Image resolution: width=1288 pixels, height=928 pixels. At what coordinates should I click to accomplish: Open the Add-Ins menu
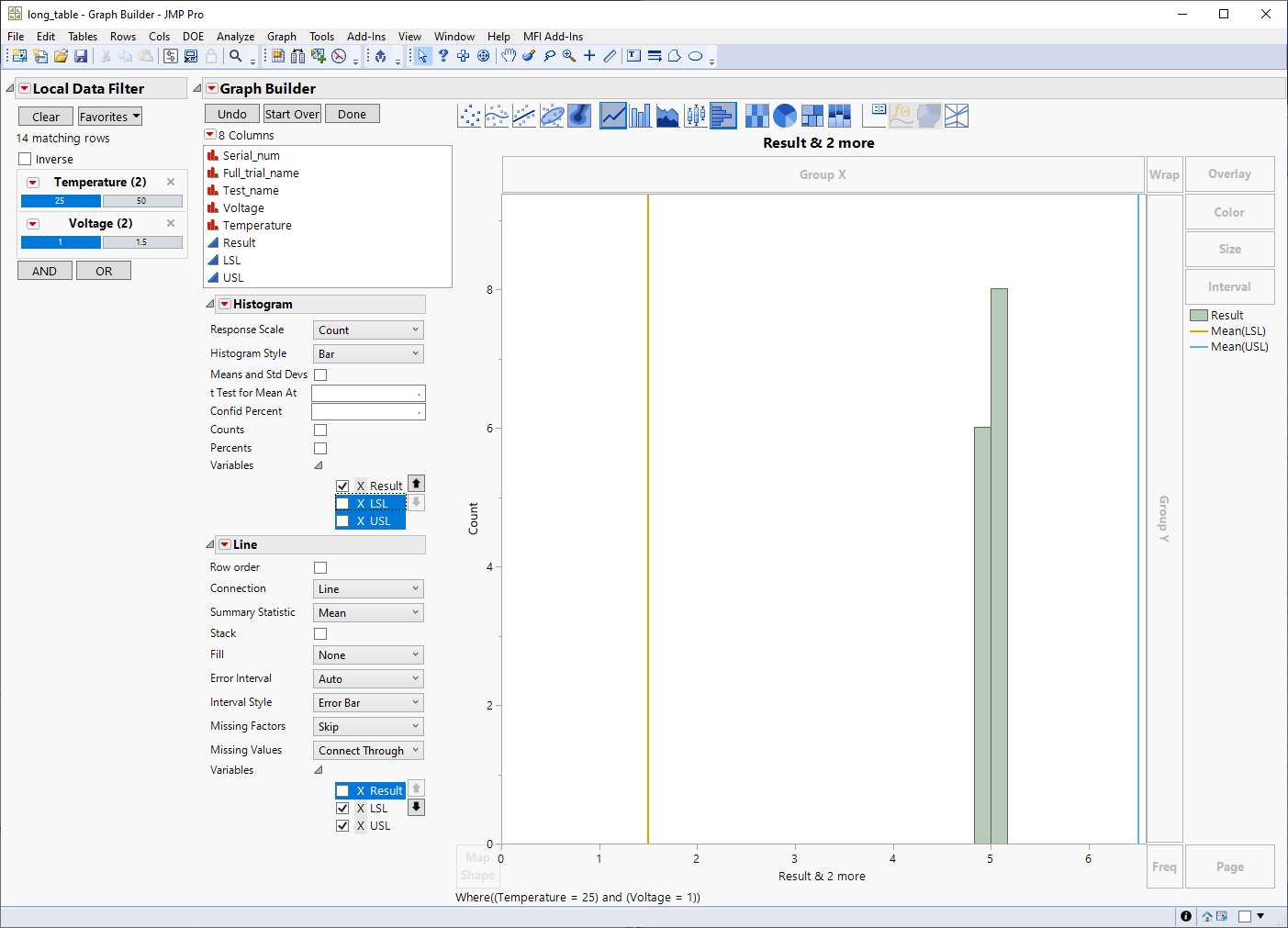(365, 37)
